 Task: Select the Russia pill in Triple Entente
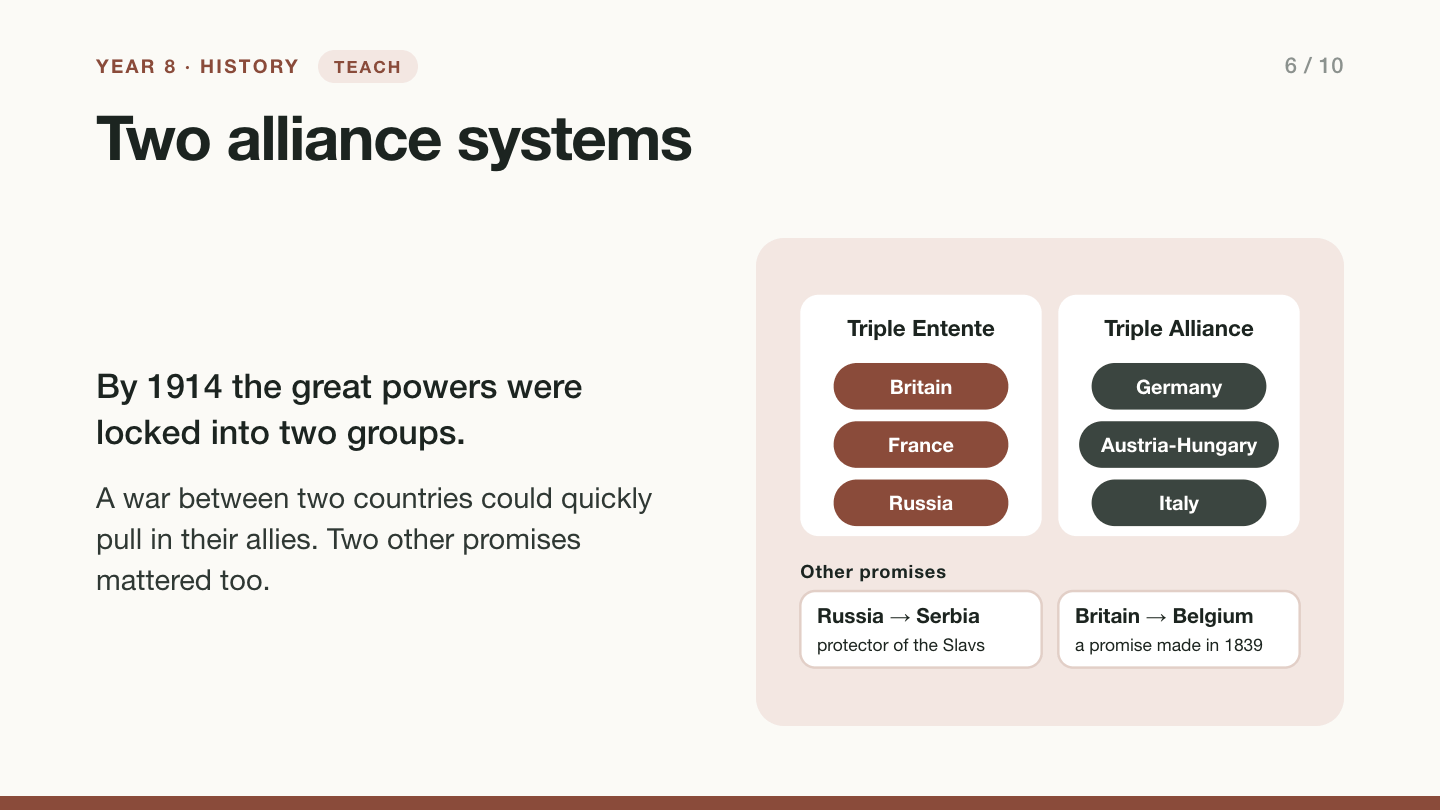921,503
